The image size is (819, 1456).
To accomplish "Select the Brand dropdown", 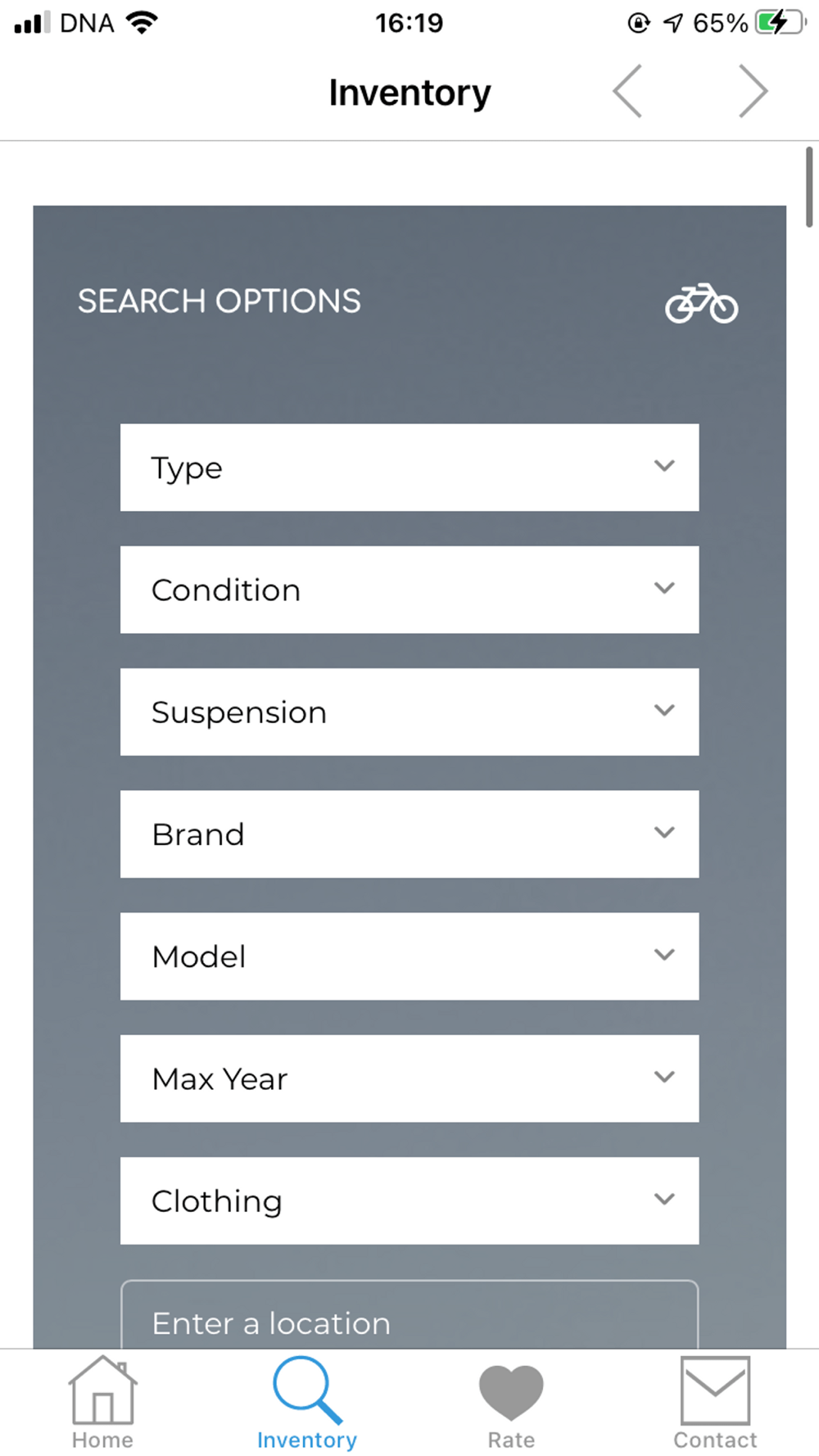I will tap(409, 834).
